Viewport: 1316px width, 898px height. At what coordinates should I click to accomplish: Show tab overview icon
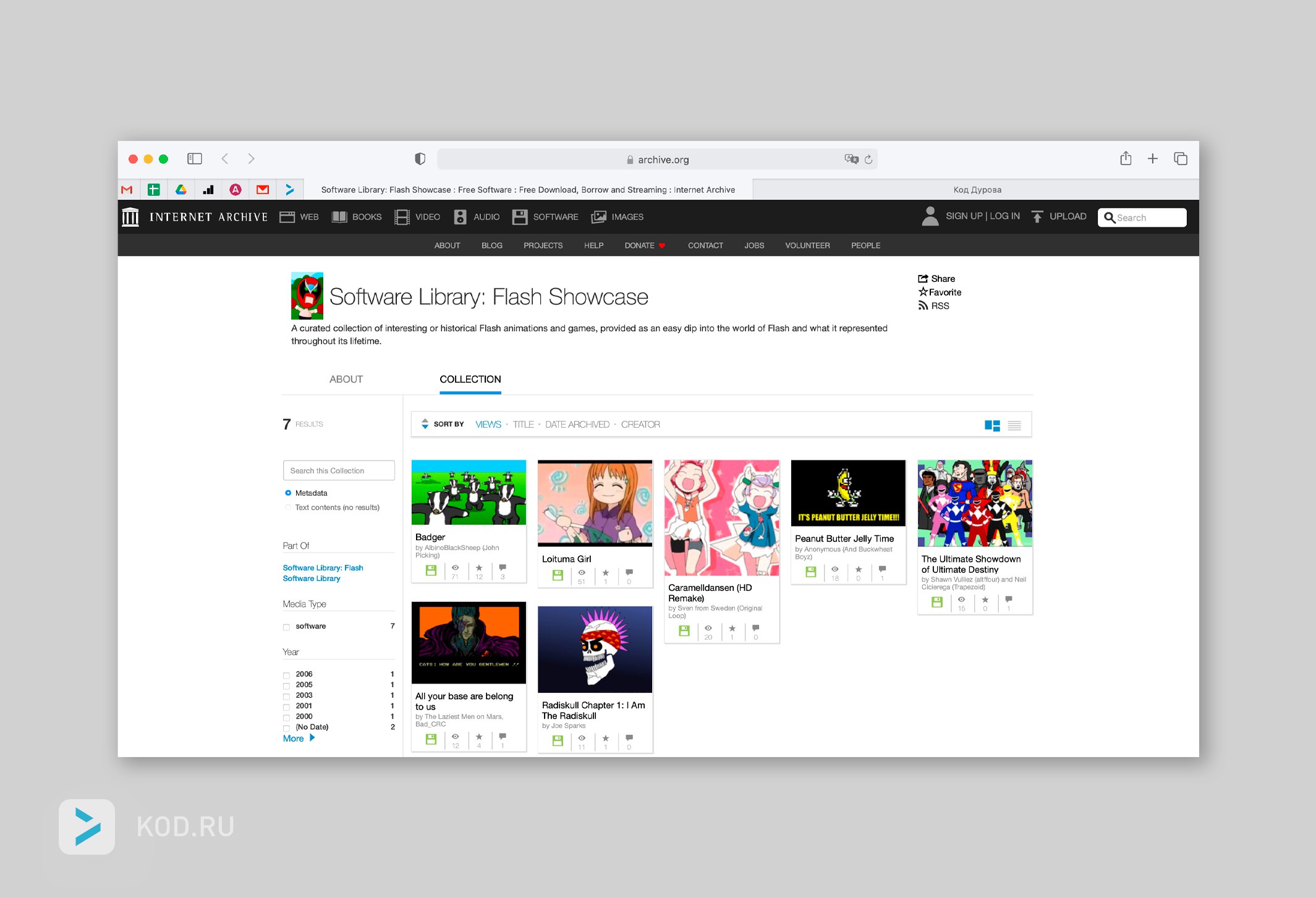click(x=1181, y=159)
